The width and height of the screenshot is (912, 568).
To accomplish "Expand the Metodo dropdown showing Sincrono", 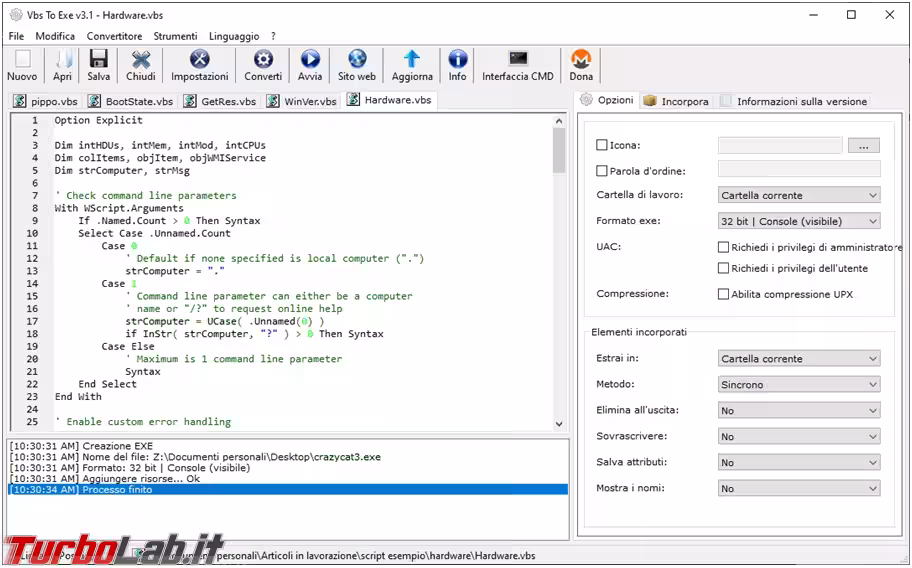I will pyautogui.click(x=799, y=384).
